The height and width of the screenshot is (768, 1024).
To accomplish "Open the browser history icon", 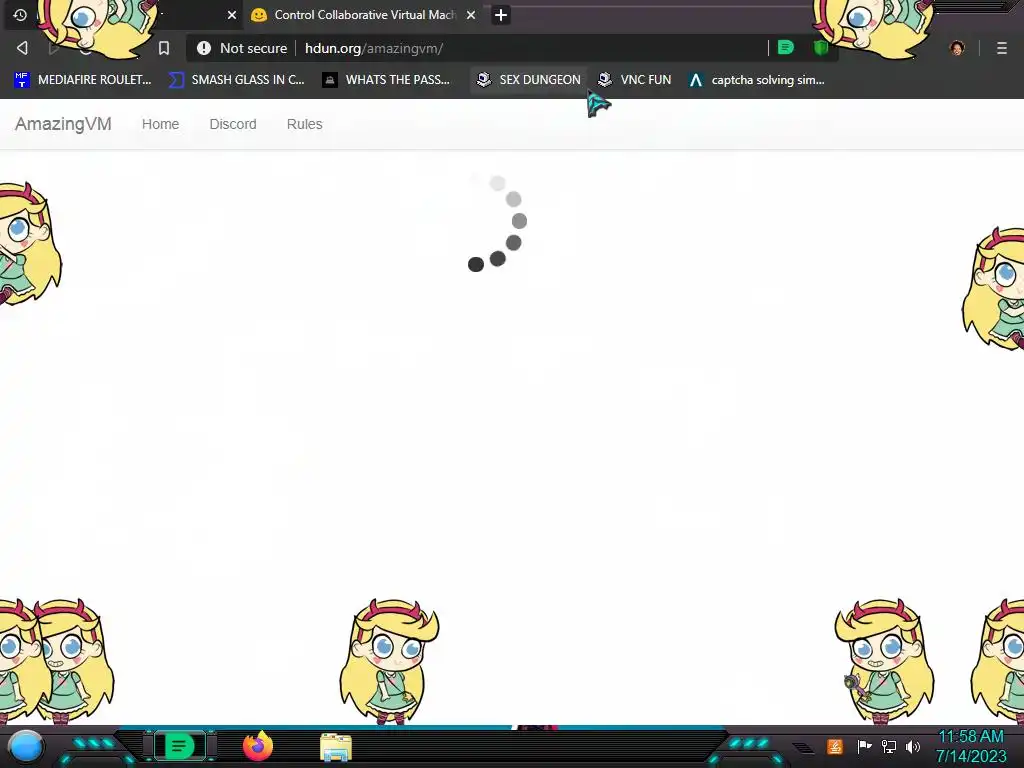I will tap(20, 14).
